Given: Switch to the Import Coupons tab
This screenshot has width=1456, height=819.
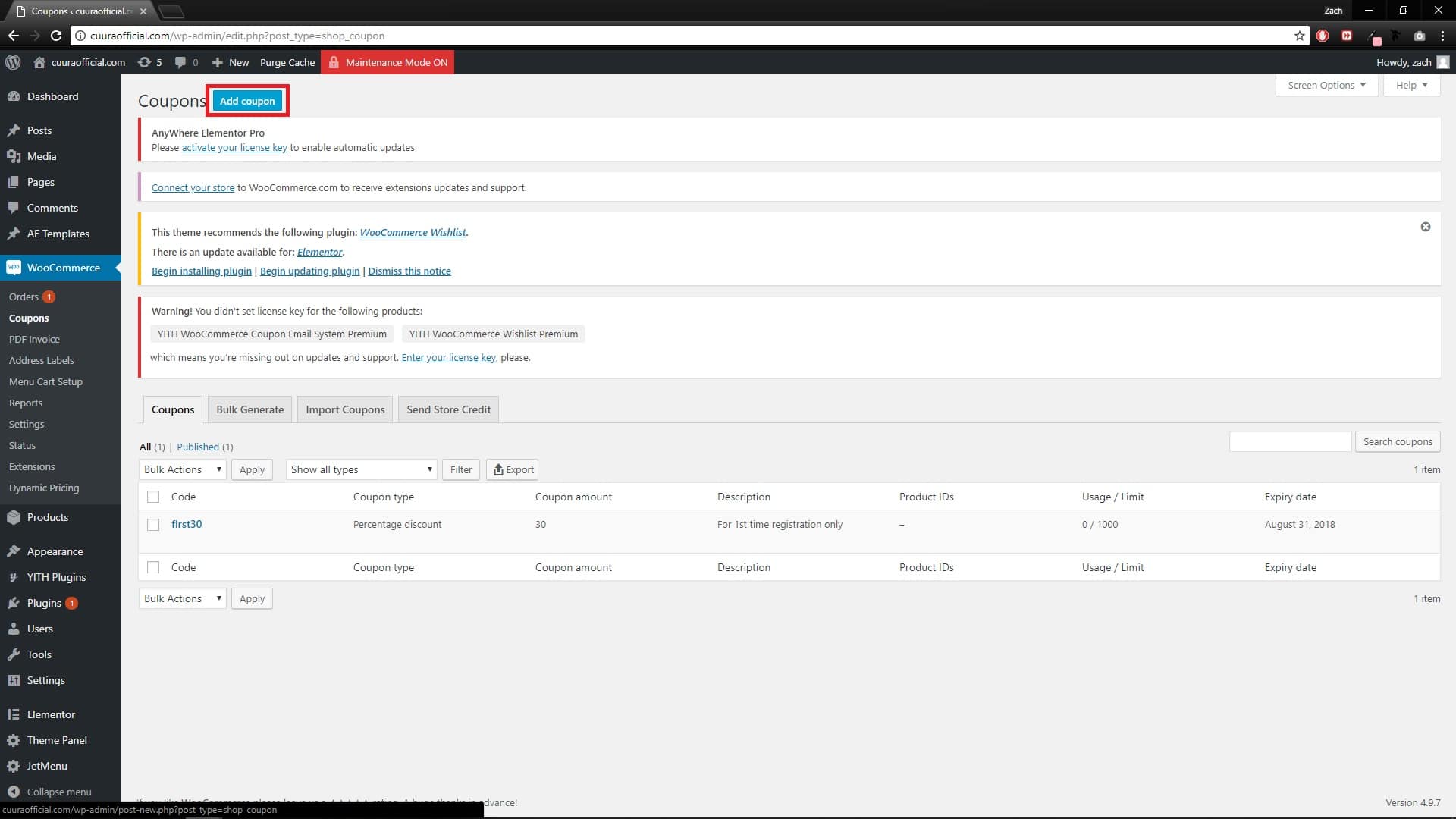Looking at the screenshot, I should coord(345,409).
